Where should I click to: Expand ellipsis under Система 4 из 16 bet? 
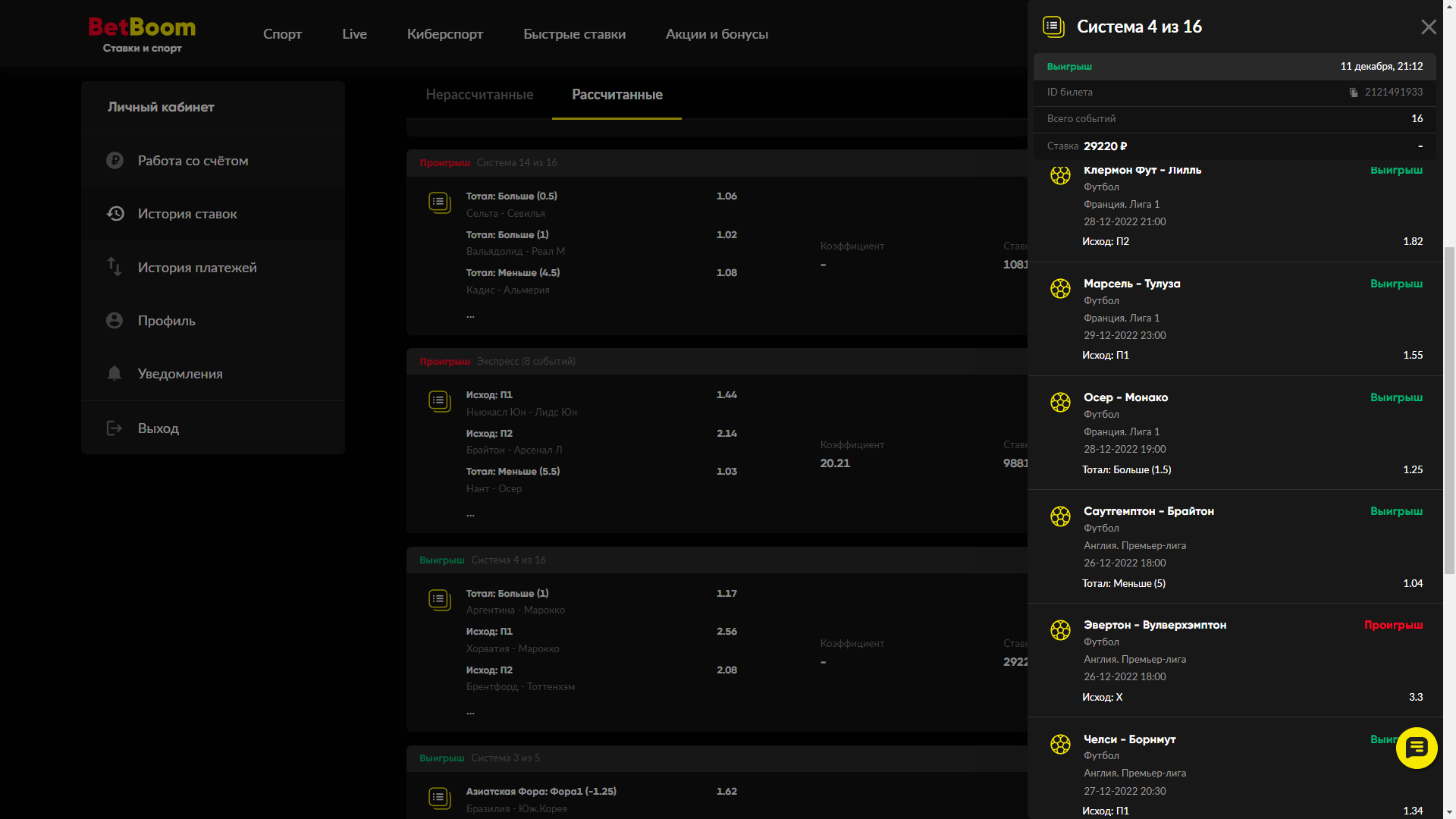pos(470,712)
